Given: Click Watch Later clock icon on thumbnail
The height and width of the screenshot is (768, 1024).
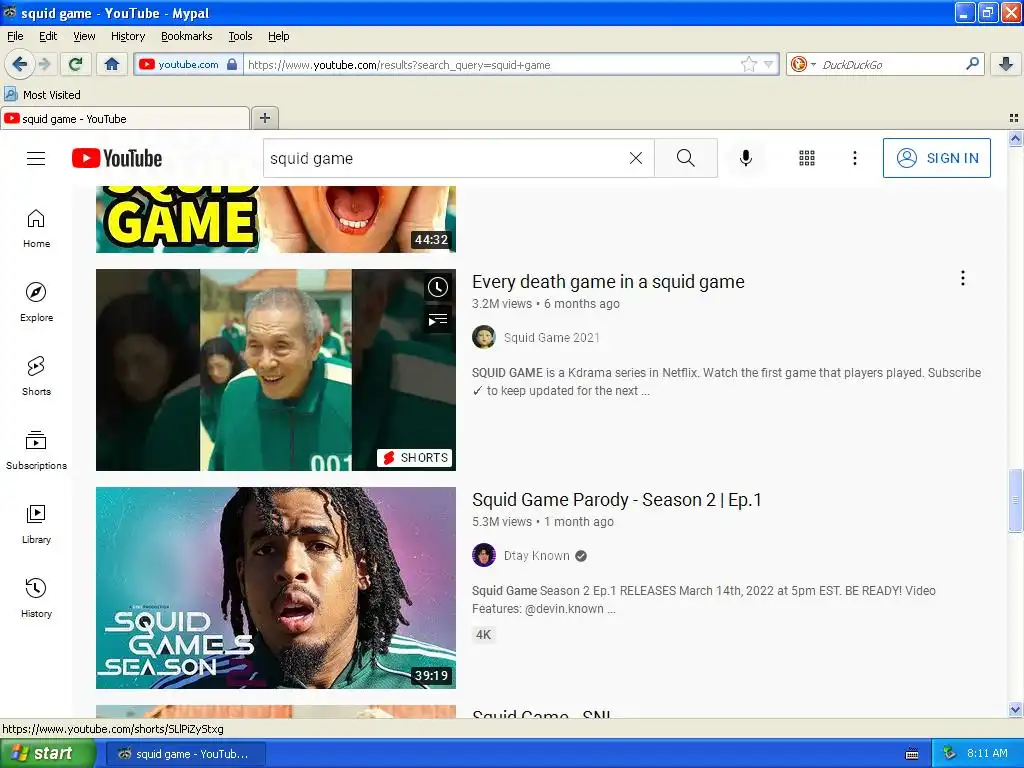Looking at the screenshot, I should [438, 287].
